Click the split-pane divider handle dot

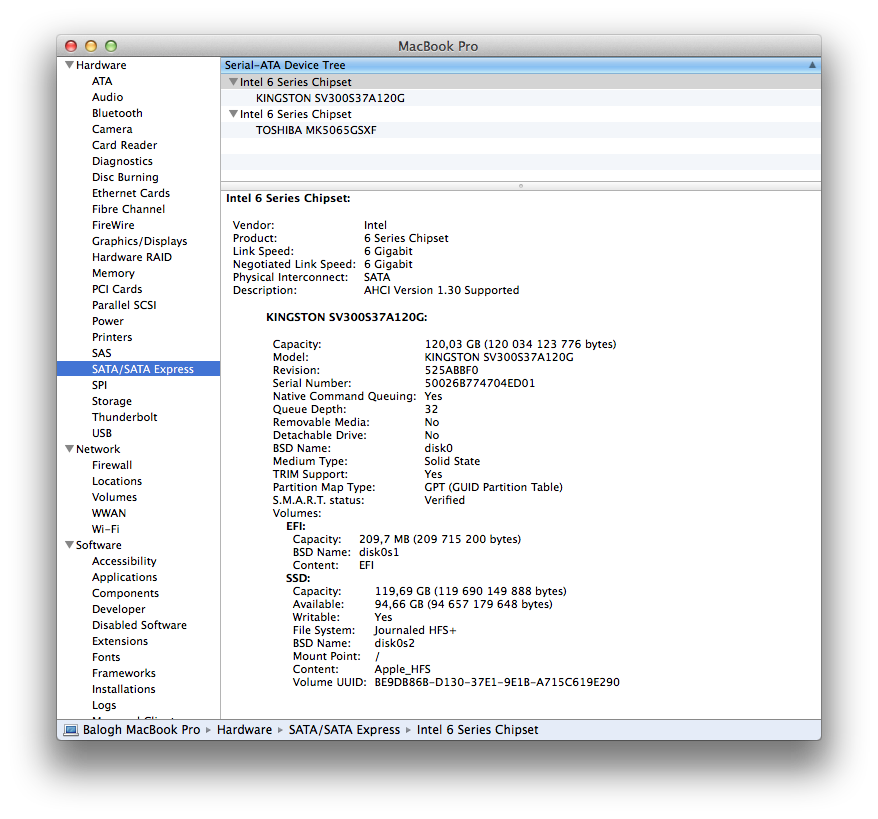521,186
